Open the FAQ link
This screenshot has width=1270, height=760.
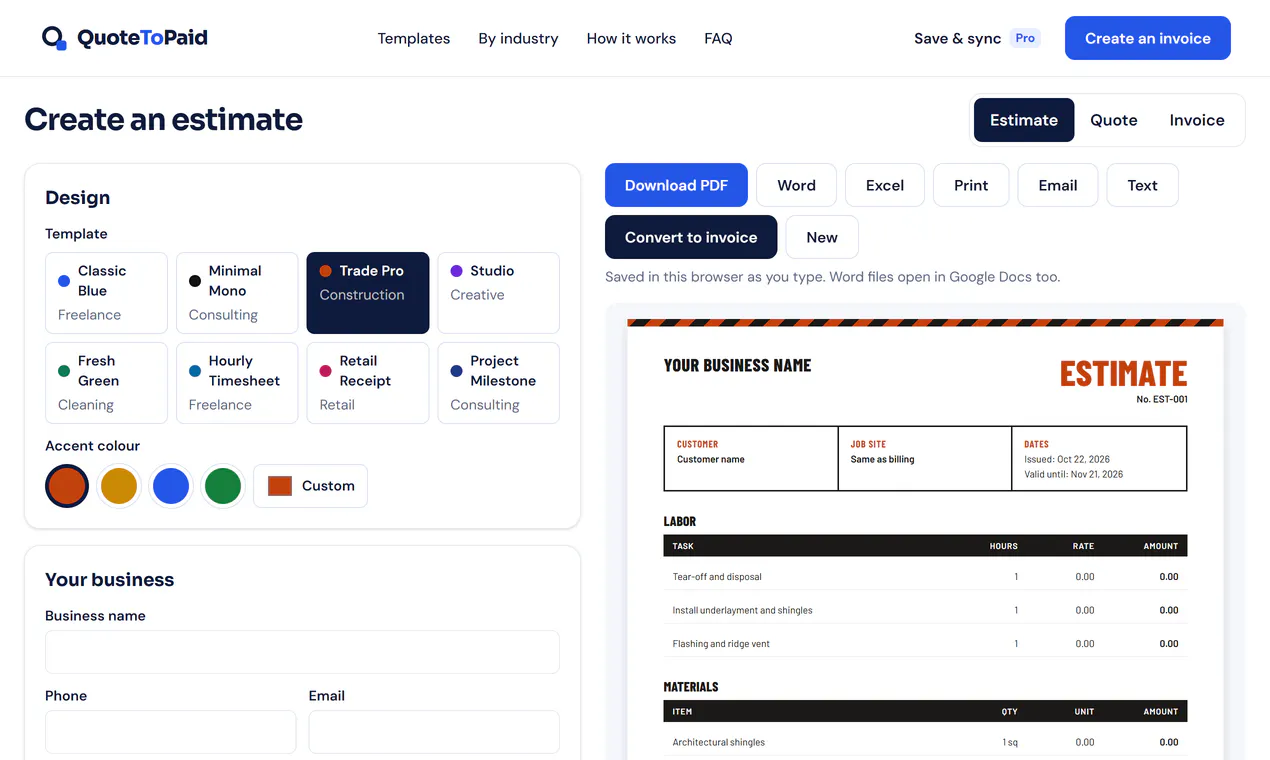pyautogui.click(x=718, y=38)
